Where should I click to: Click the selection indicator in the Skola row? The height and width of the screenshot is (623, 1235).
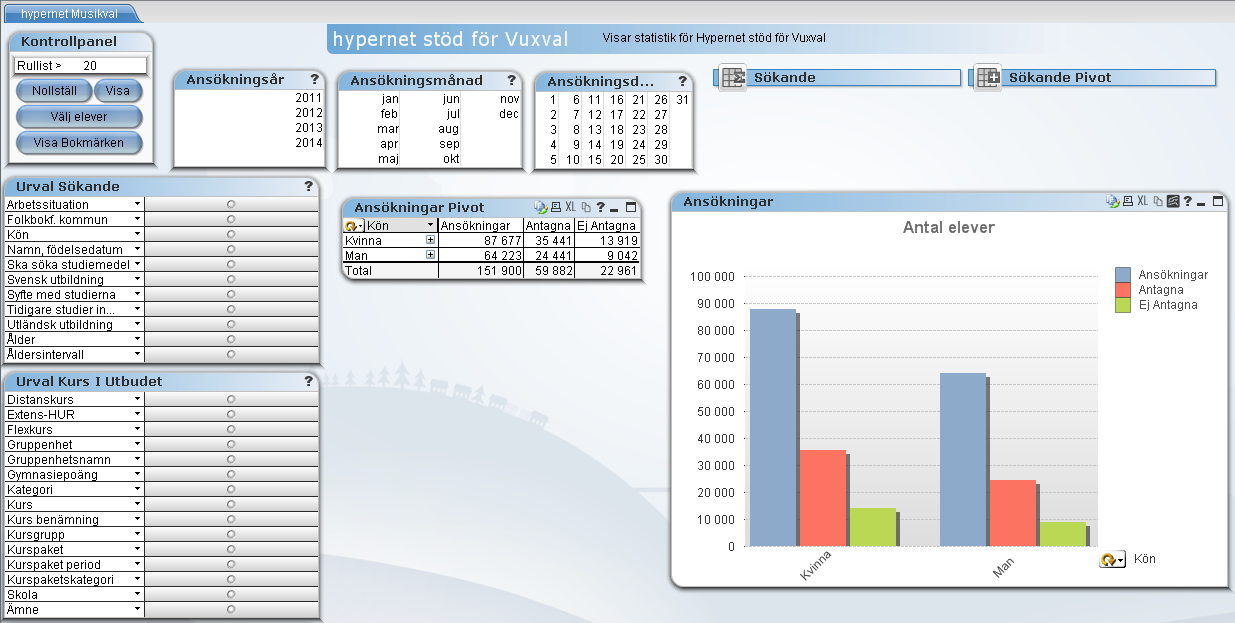(231, 594)
